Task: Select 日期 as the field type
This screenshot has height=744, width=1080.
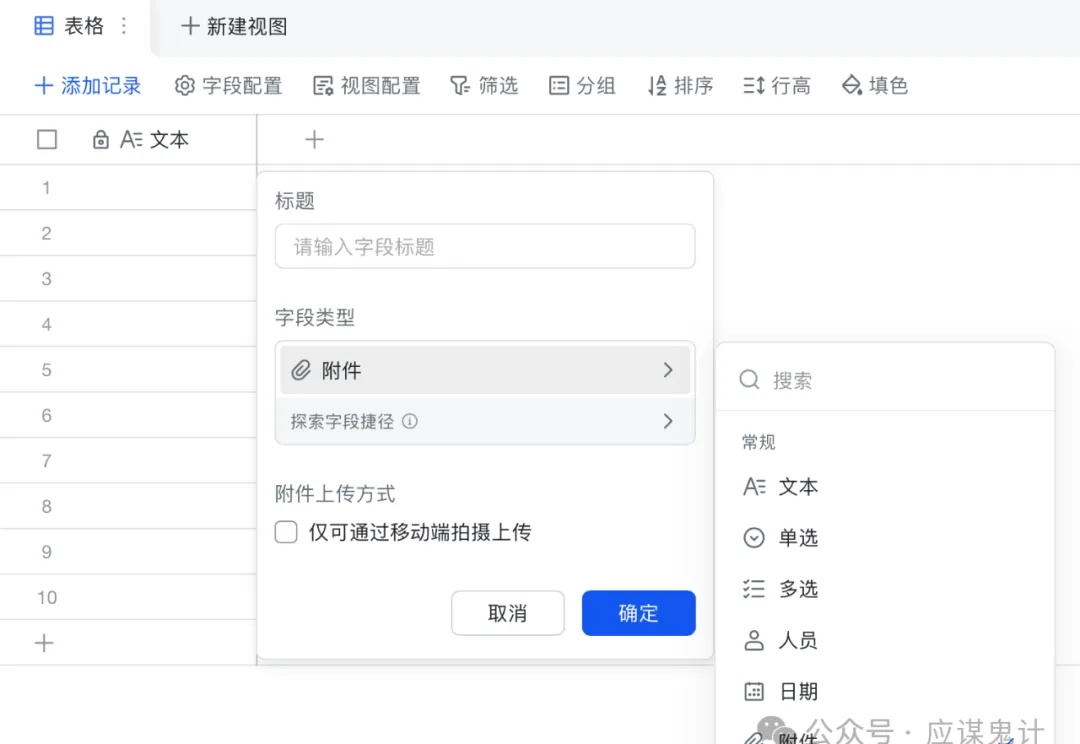Action: pyautogui.click(x=798, y=691)
